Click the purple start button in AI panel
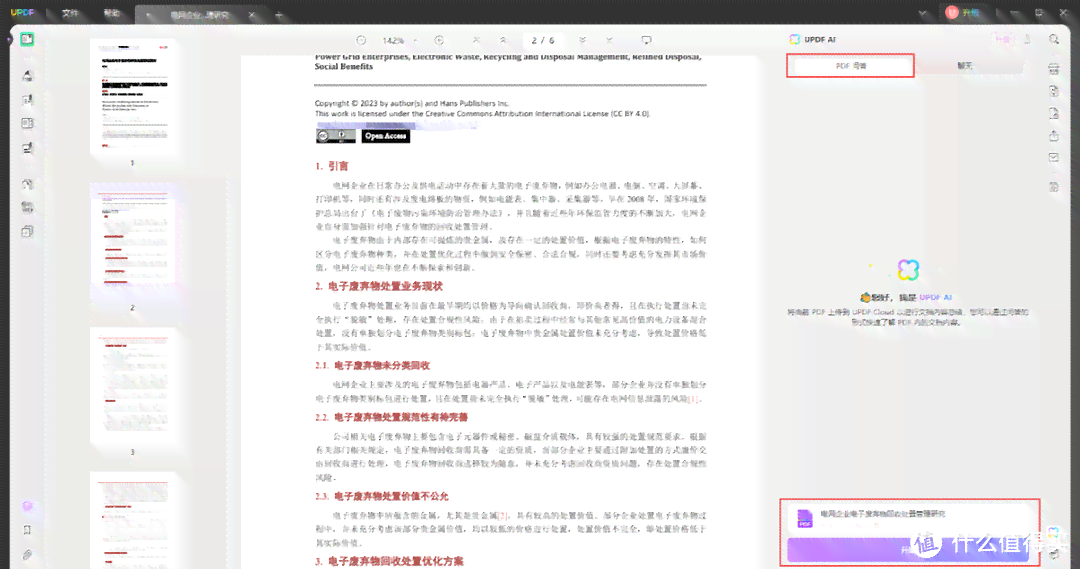Viewport: 1080px width, 569px height. point(909,549)
